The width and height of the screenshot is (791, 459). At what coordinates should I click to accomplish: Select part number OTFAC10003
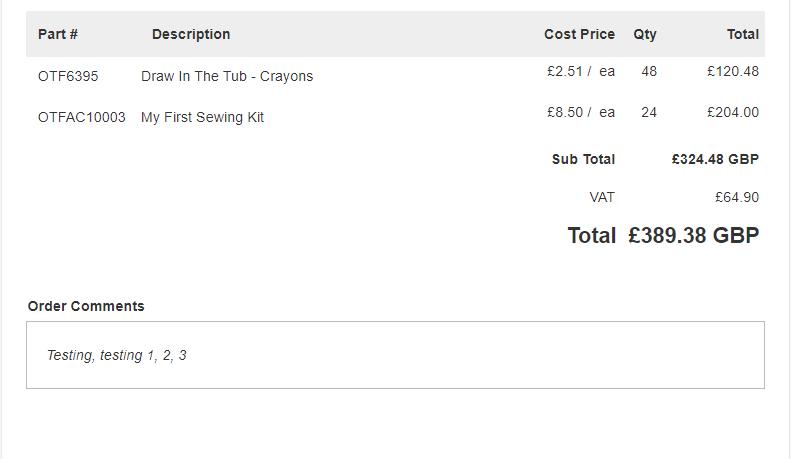[x=82, y=117]
